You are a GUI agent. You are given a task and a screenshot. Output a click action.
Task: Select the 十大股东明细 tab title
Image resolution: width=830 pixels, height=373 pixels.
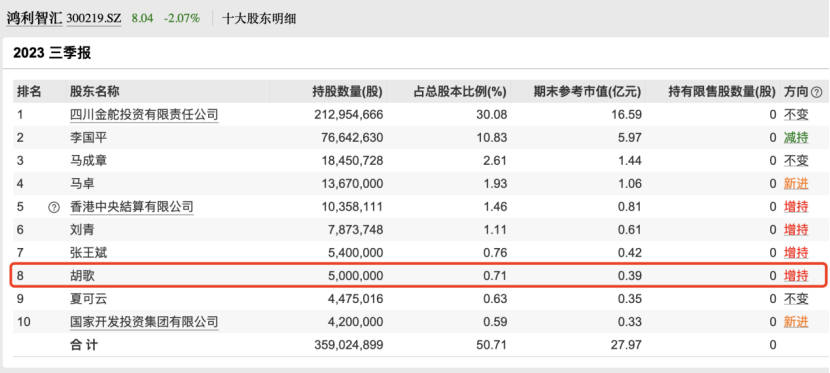point(259,19)
